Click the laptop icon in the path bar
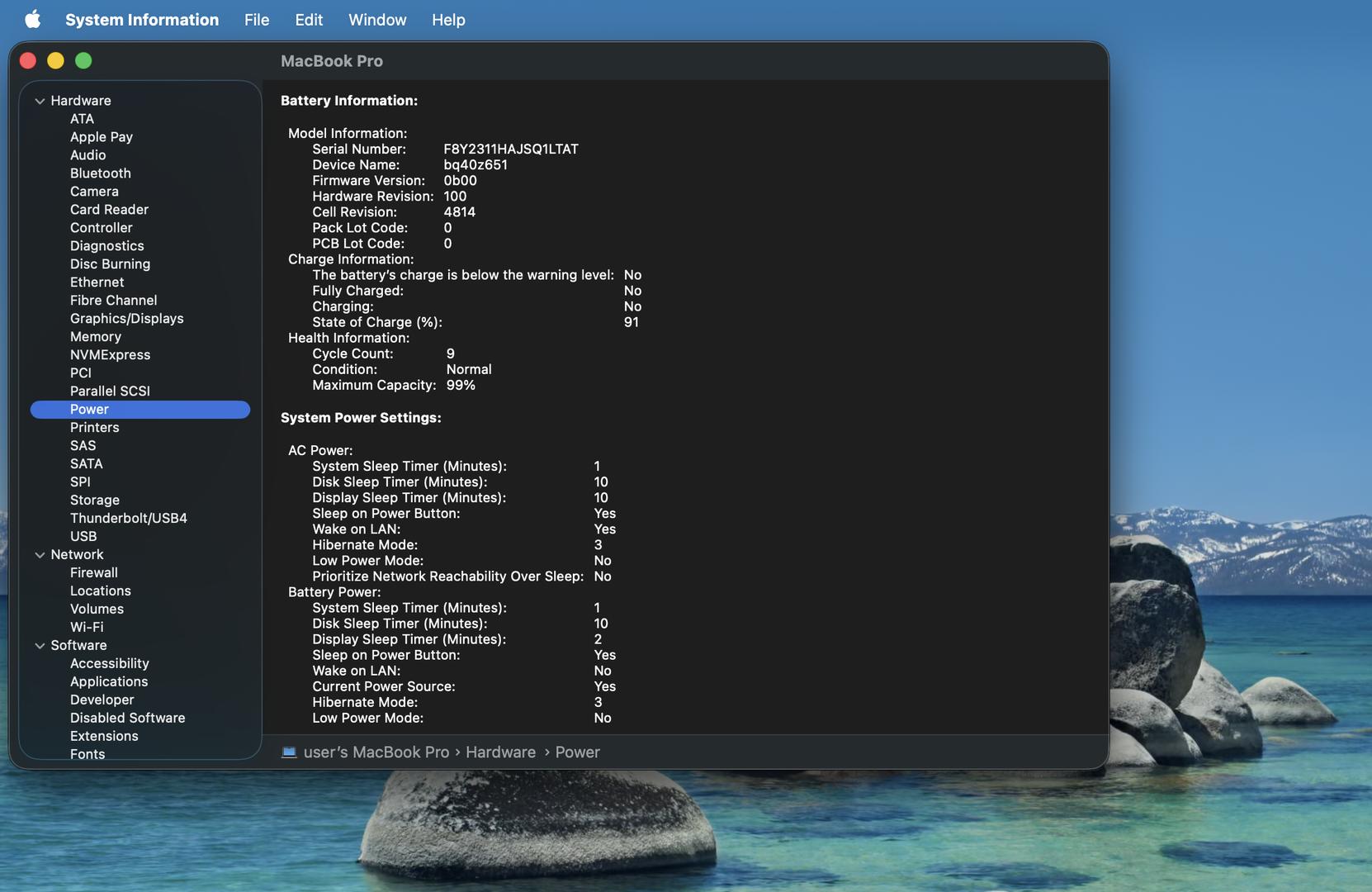Screen dimensions: 1372x892 [x=289, y=752]
